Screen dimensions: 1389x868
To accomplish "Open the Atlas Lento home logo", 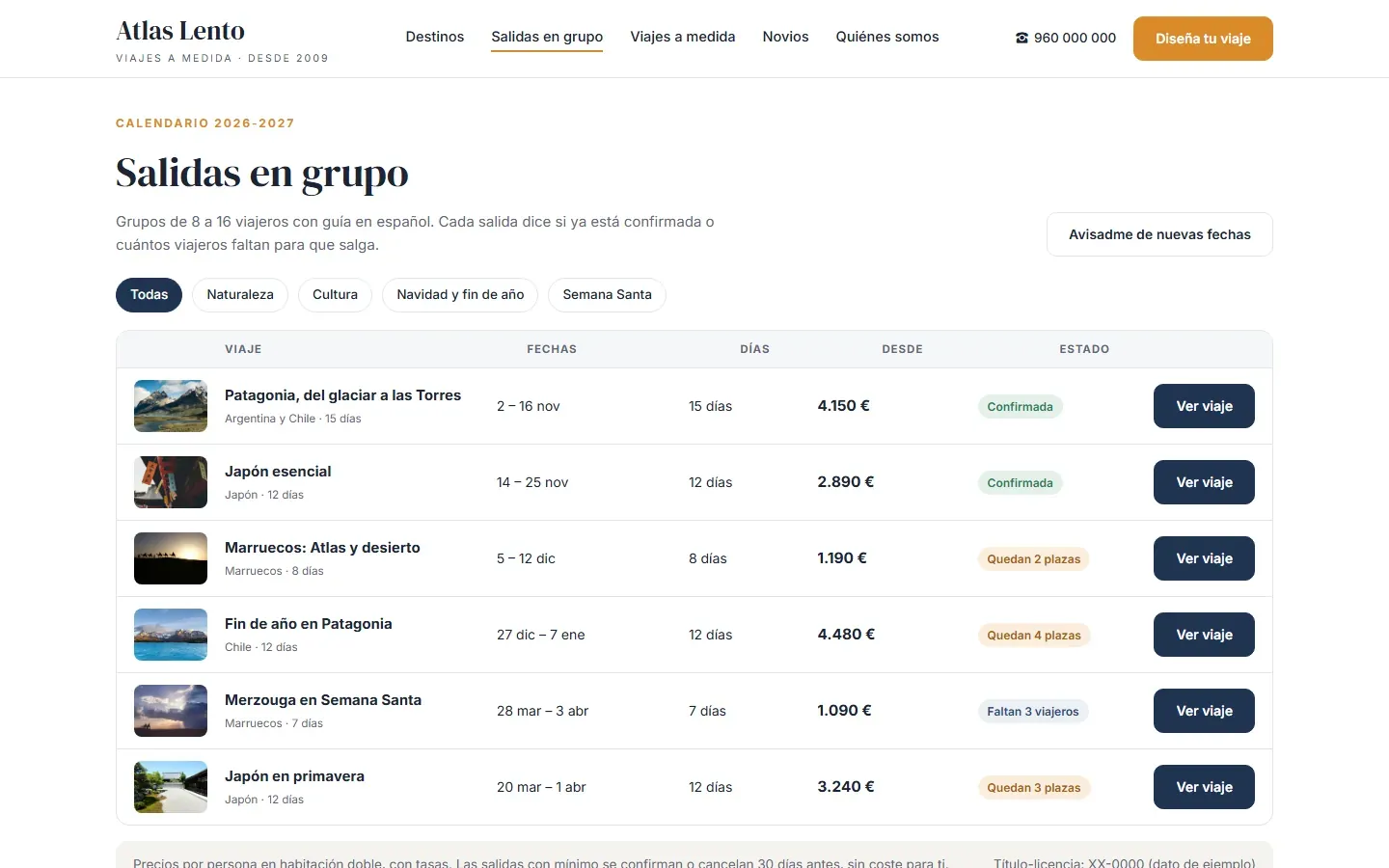I will pos(222,41).
